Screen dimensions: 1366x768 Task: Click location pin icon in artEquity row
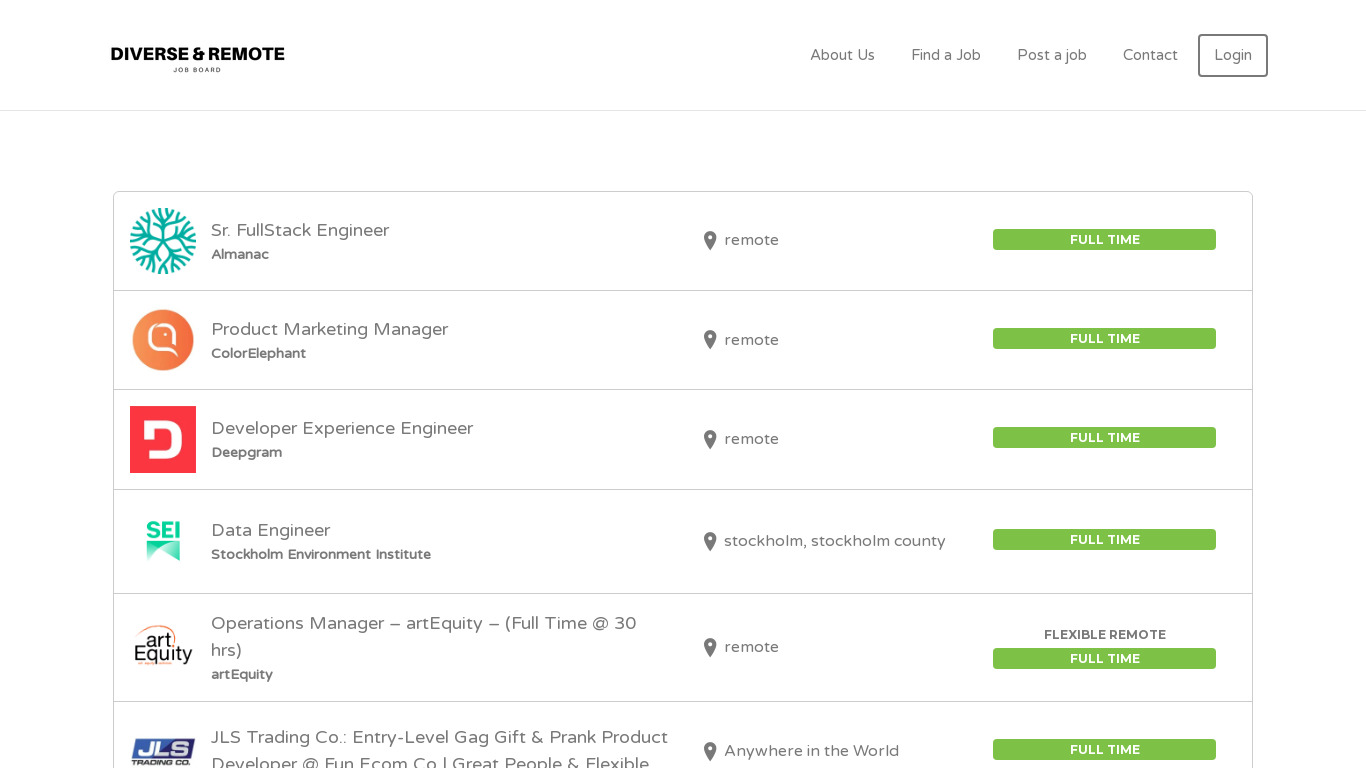(x=710, y=647)
